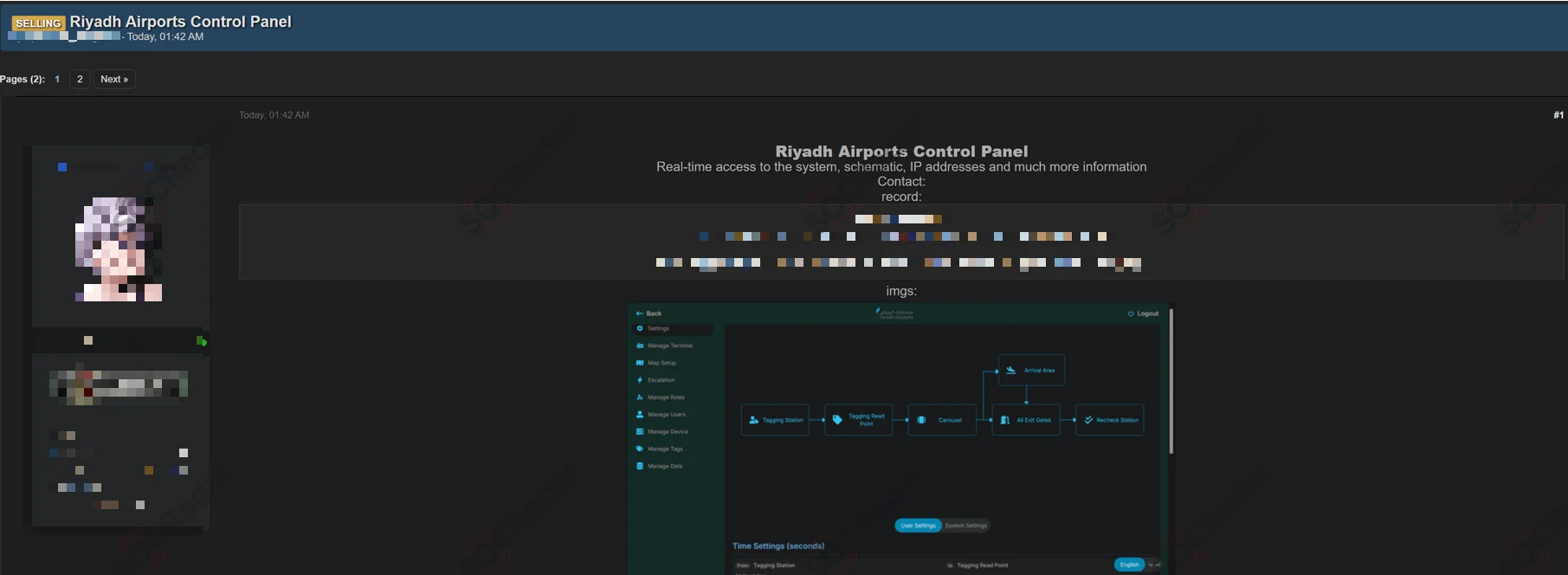The height and width of the screenshot is (575, 1568).
Task: Click the green online status indicator
Action: point(201,341)
